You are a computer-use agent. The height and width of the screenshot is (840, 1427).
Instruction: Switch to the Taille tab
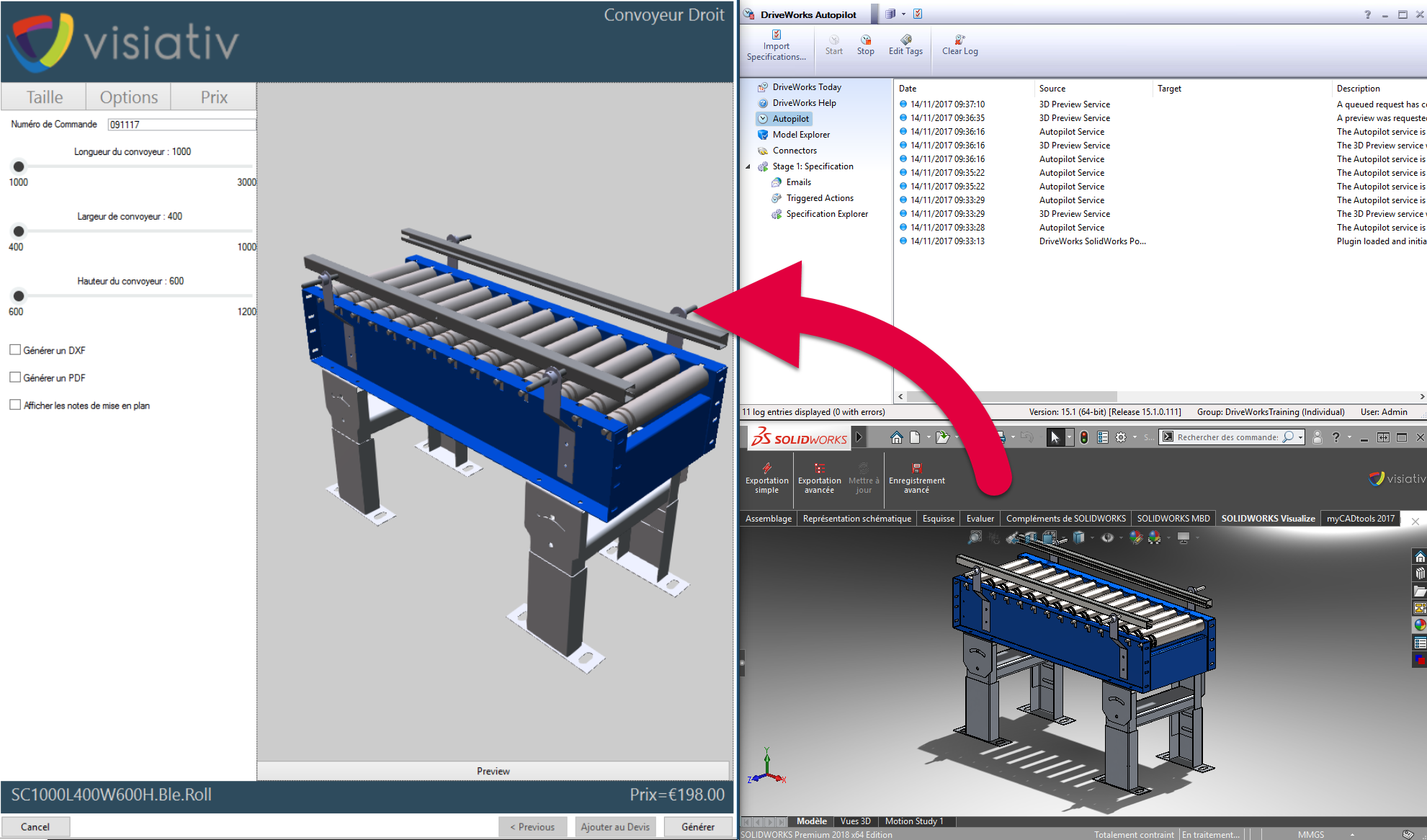pos(44,97)
